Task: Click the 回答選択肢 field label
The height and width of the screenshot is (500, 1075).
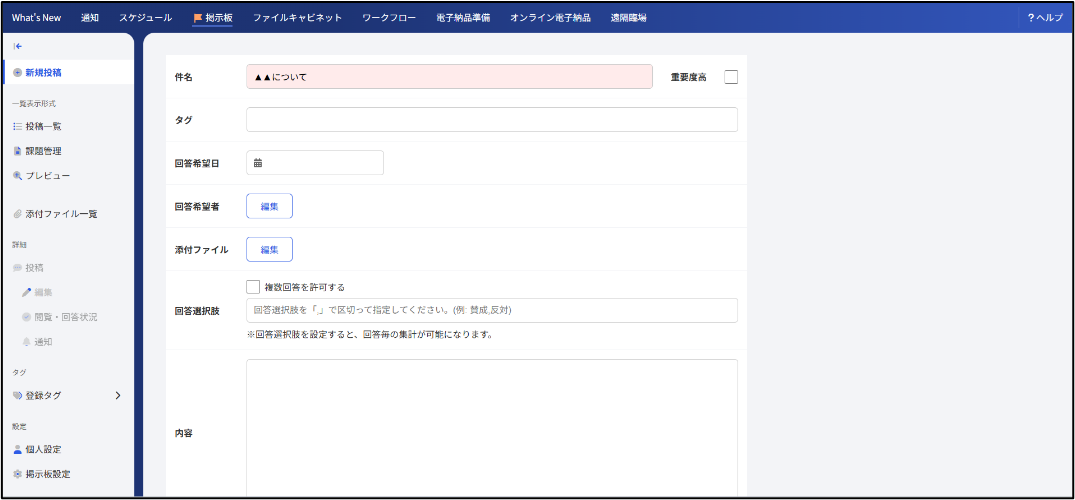Action: tap(197, 311)
